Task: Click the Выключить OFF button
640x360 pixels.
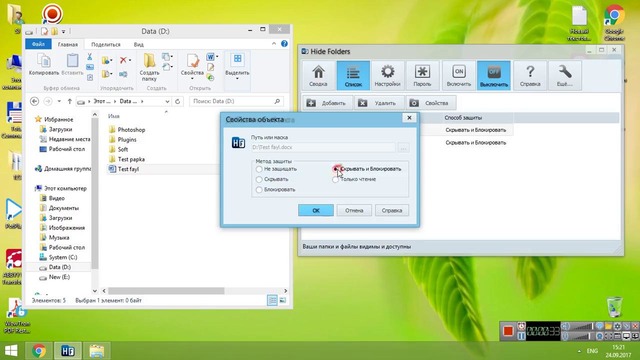Action: pos(494,76)
